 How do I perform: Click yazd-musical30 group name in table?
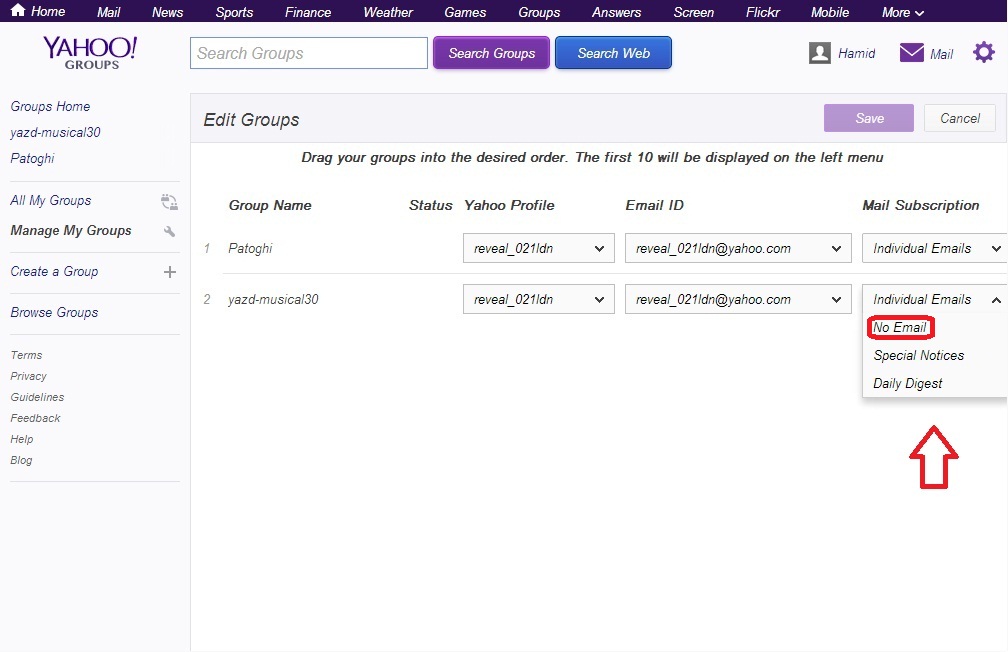(273, 299)
